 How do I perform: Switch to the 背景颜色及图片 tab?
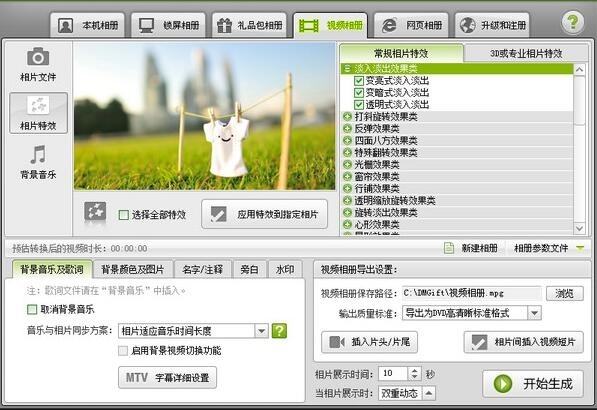point(132,270)
